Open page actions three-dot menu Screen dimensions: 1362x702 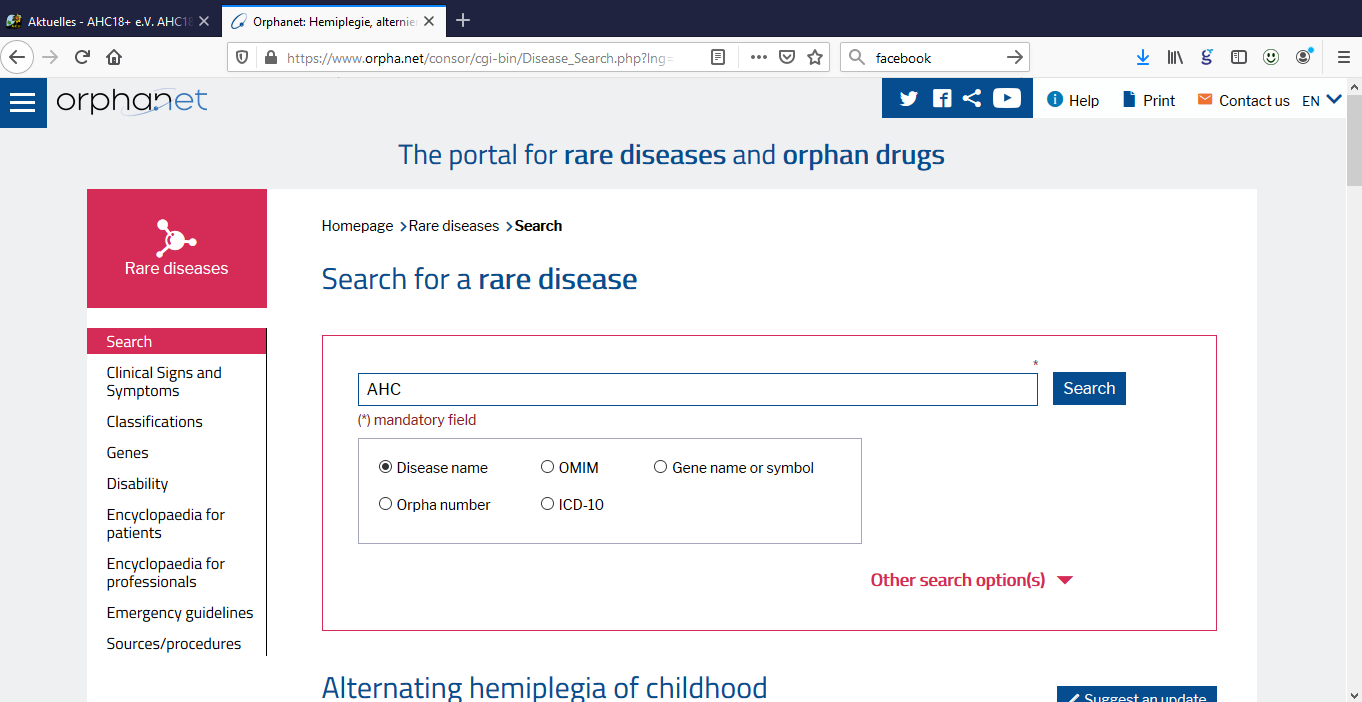(x=759, y=58)
